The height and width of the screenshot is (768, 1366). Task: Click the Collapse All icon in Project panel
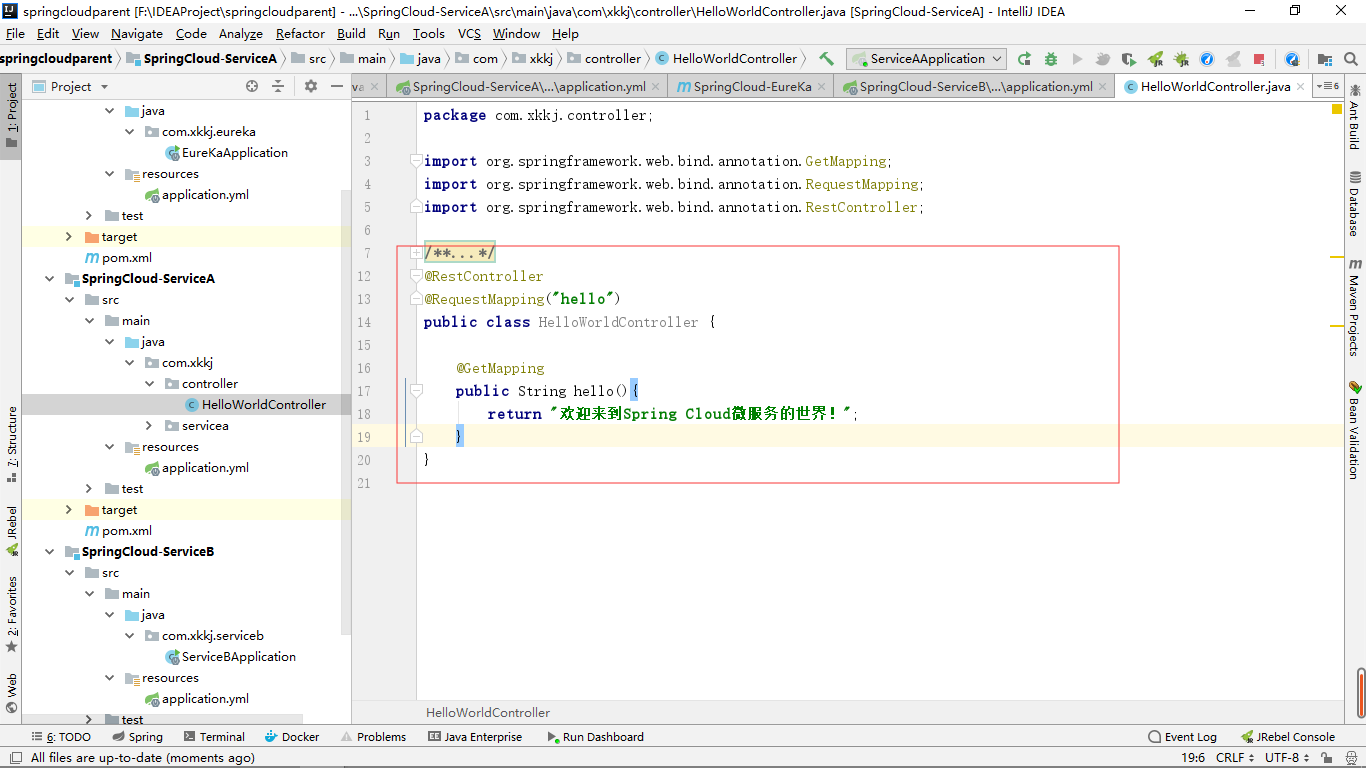point(278,87)
